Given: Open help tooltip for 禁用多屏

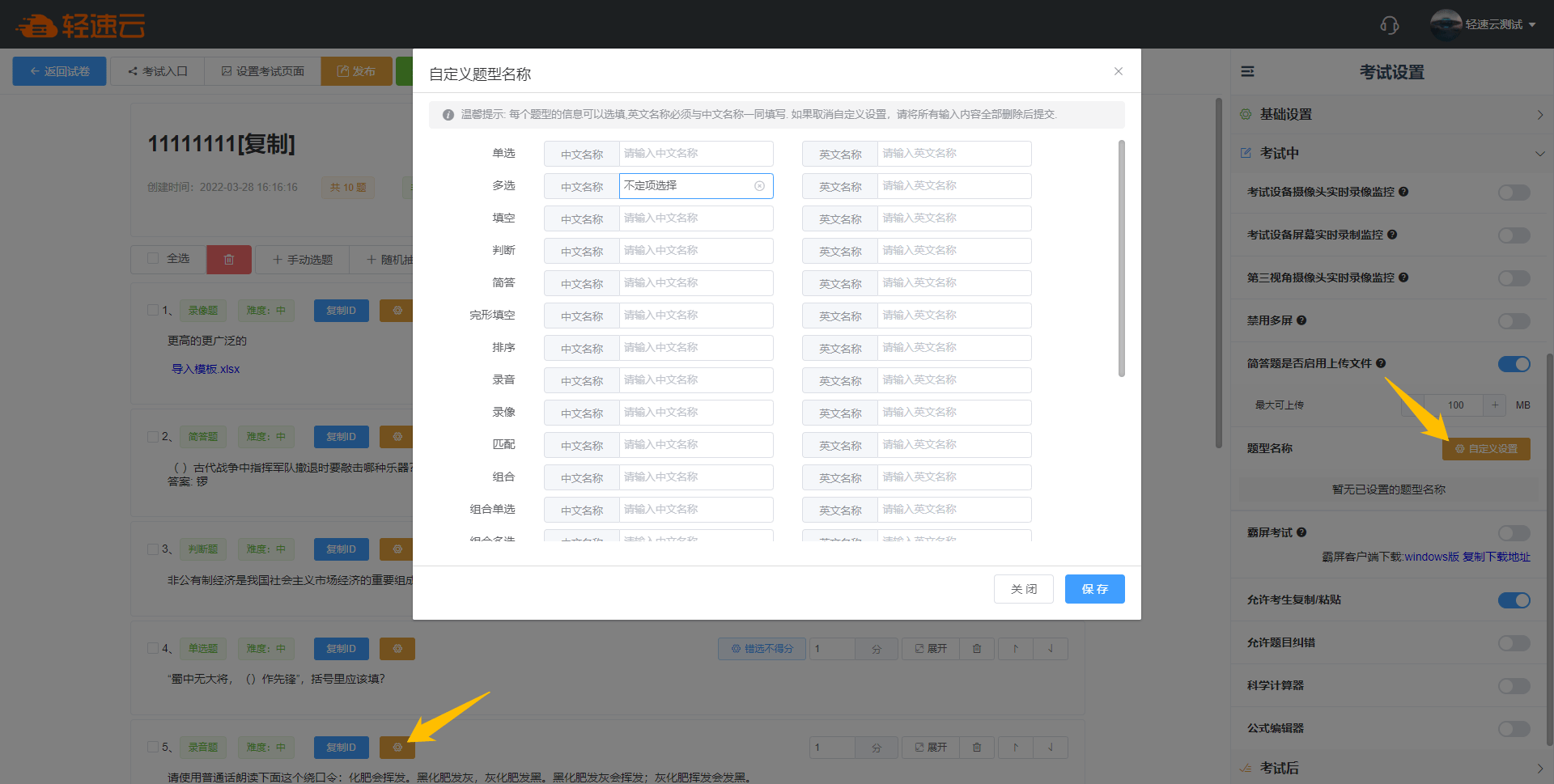Looking at the screenshot, I should point(1301,320).
